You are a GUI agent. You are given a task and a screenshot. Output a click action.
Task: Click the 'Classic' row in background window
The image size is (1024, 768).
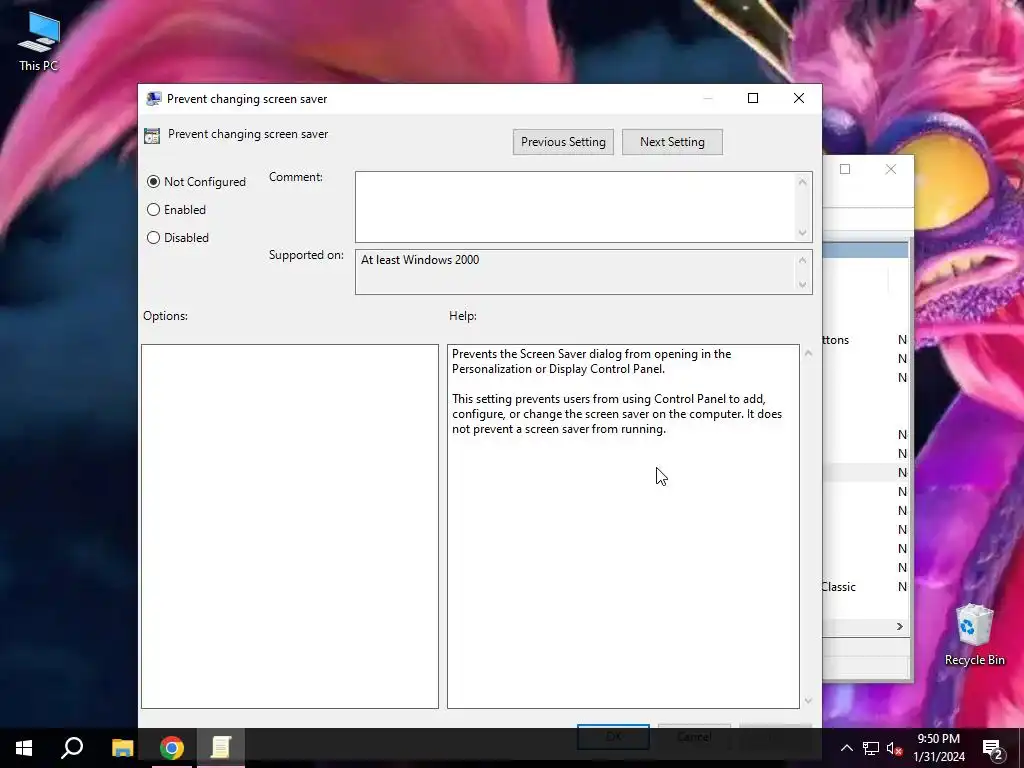click(x=864, y=586)
